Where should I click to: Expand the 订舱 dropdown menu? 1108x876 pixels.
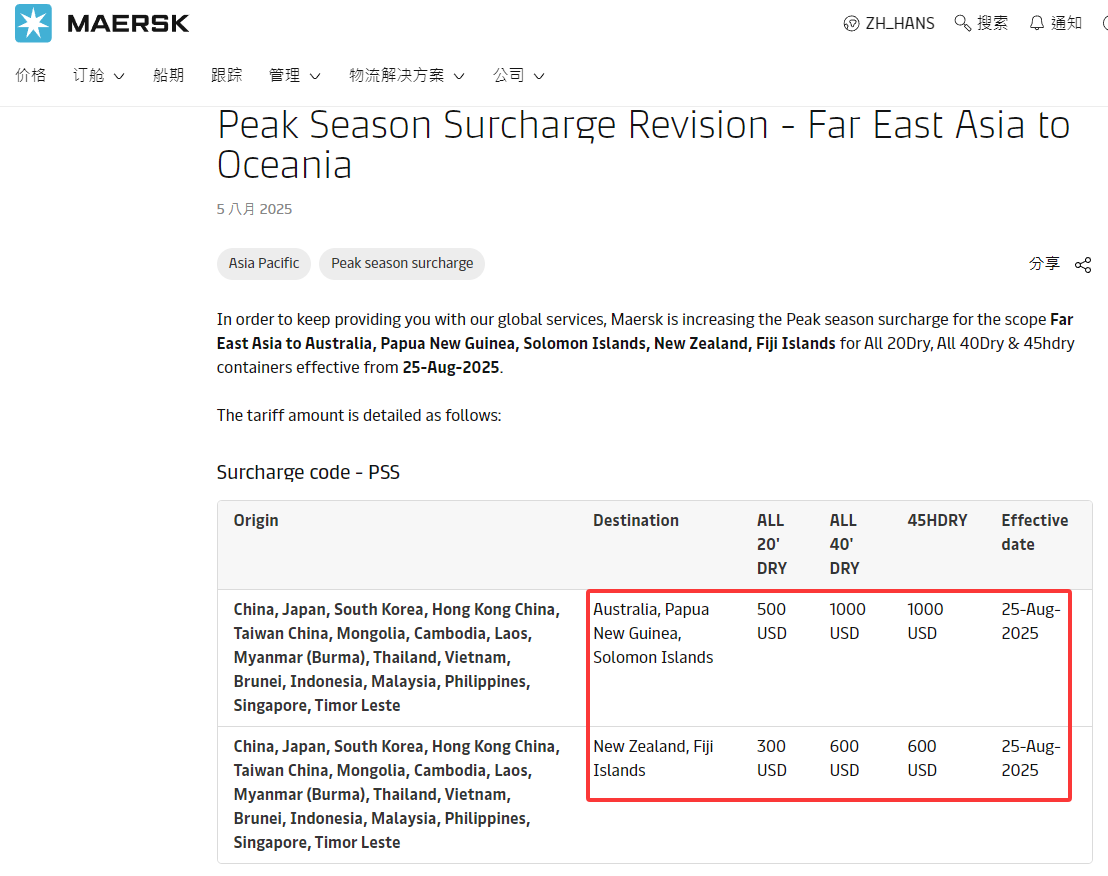(x=98, y=75)
